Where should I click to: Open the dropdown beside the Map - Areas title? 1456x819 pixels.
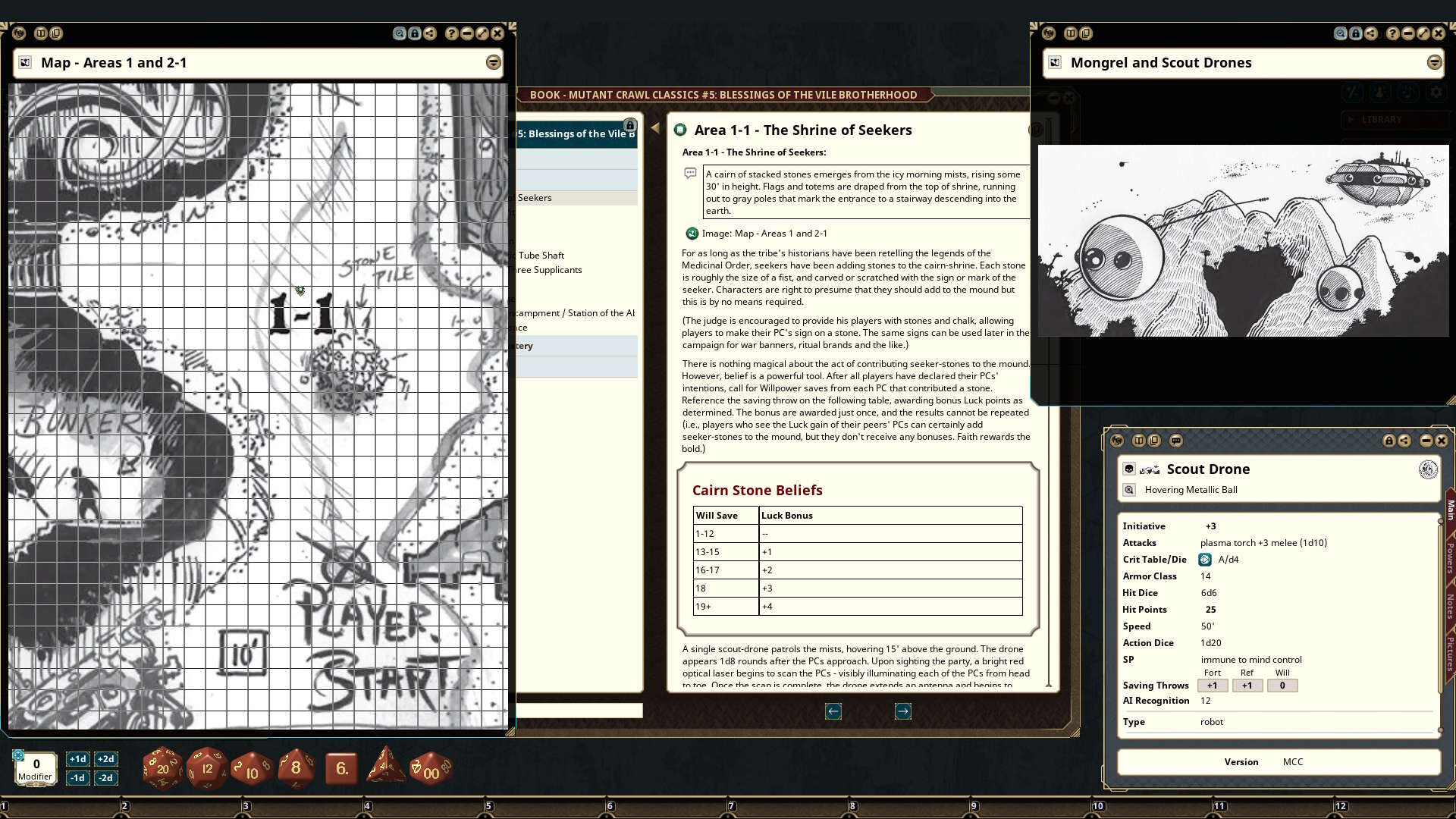click(x=493, y=63)
